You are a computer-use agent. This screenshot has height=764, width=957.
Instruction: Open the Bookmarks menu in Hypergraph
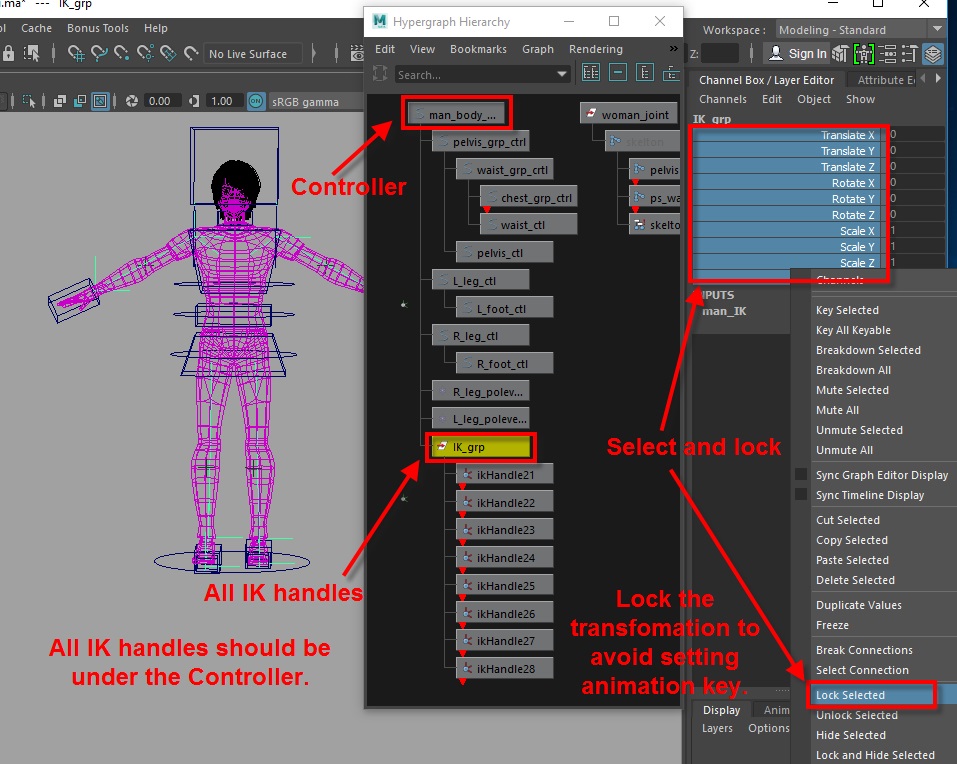point(479,49)
